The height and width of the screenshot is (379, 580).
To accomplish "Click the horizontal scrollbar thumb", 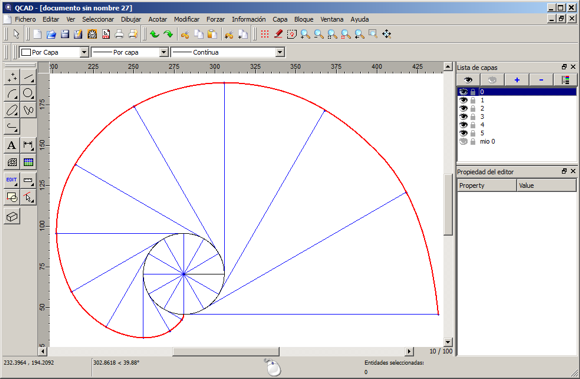I will click(x=226, y=351).
